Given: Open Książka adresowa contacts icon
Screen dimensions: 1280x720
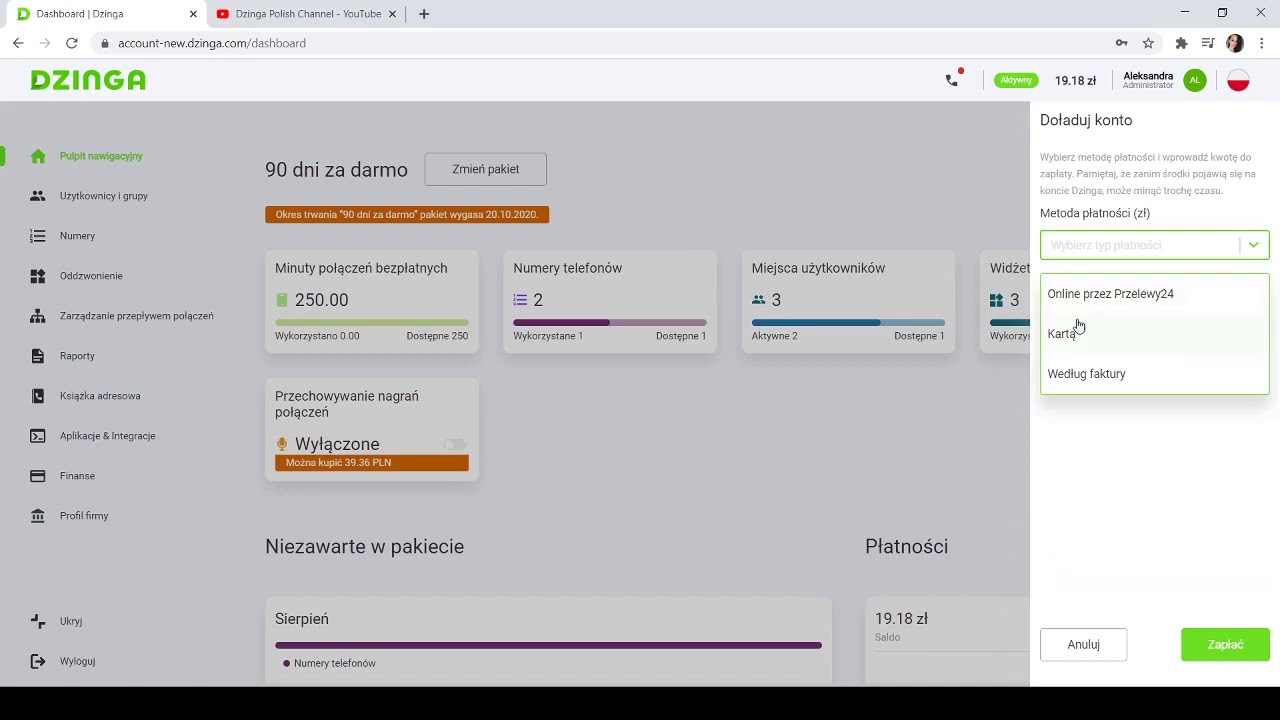Looking at the screenshot, I should [38, 396].
